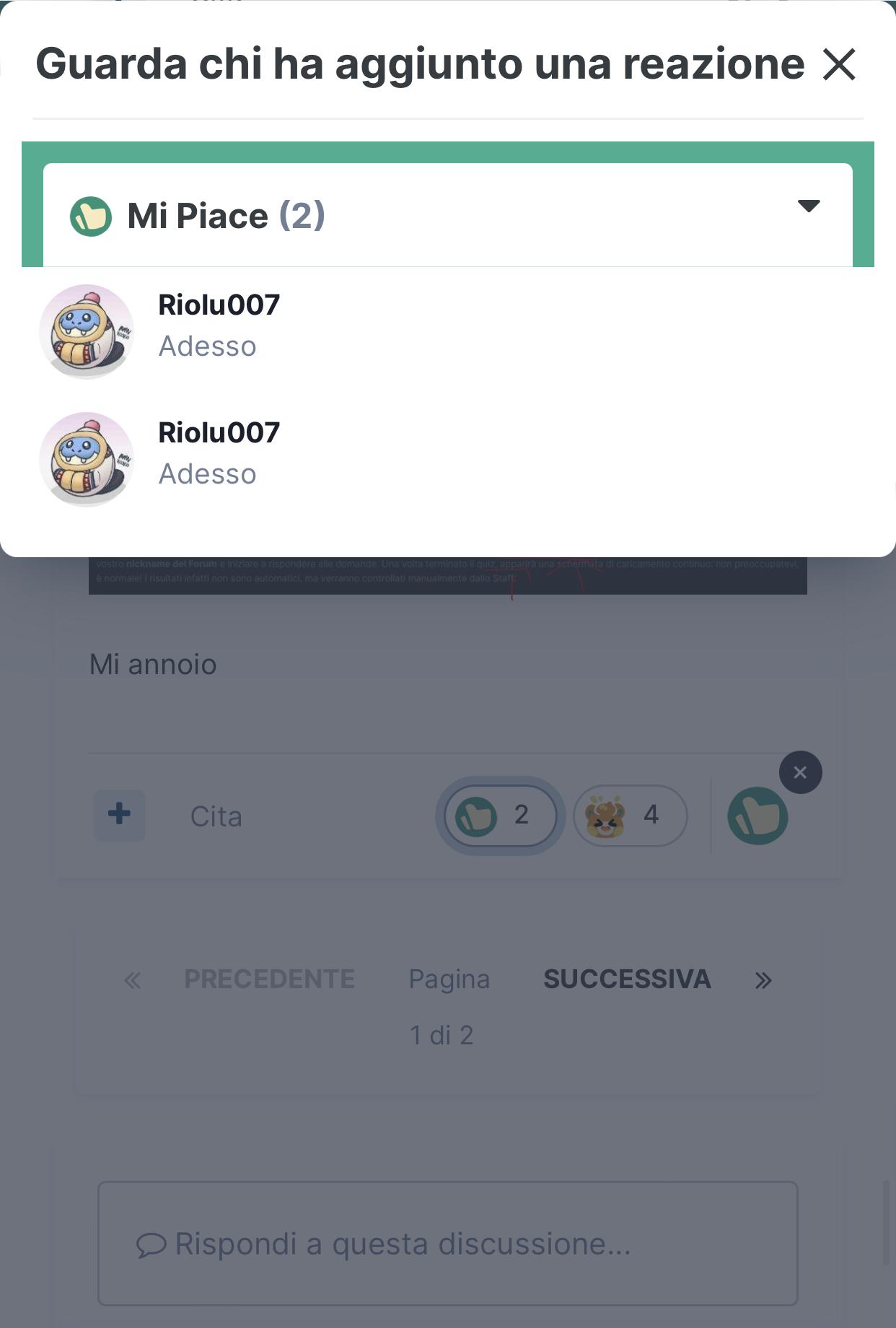Click the Rispondi a questa discussione field
The height and width of the screenshot is (1328, 896).
[447, 1243]
